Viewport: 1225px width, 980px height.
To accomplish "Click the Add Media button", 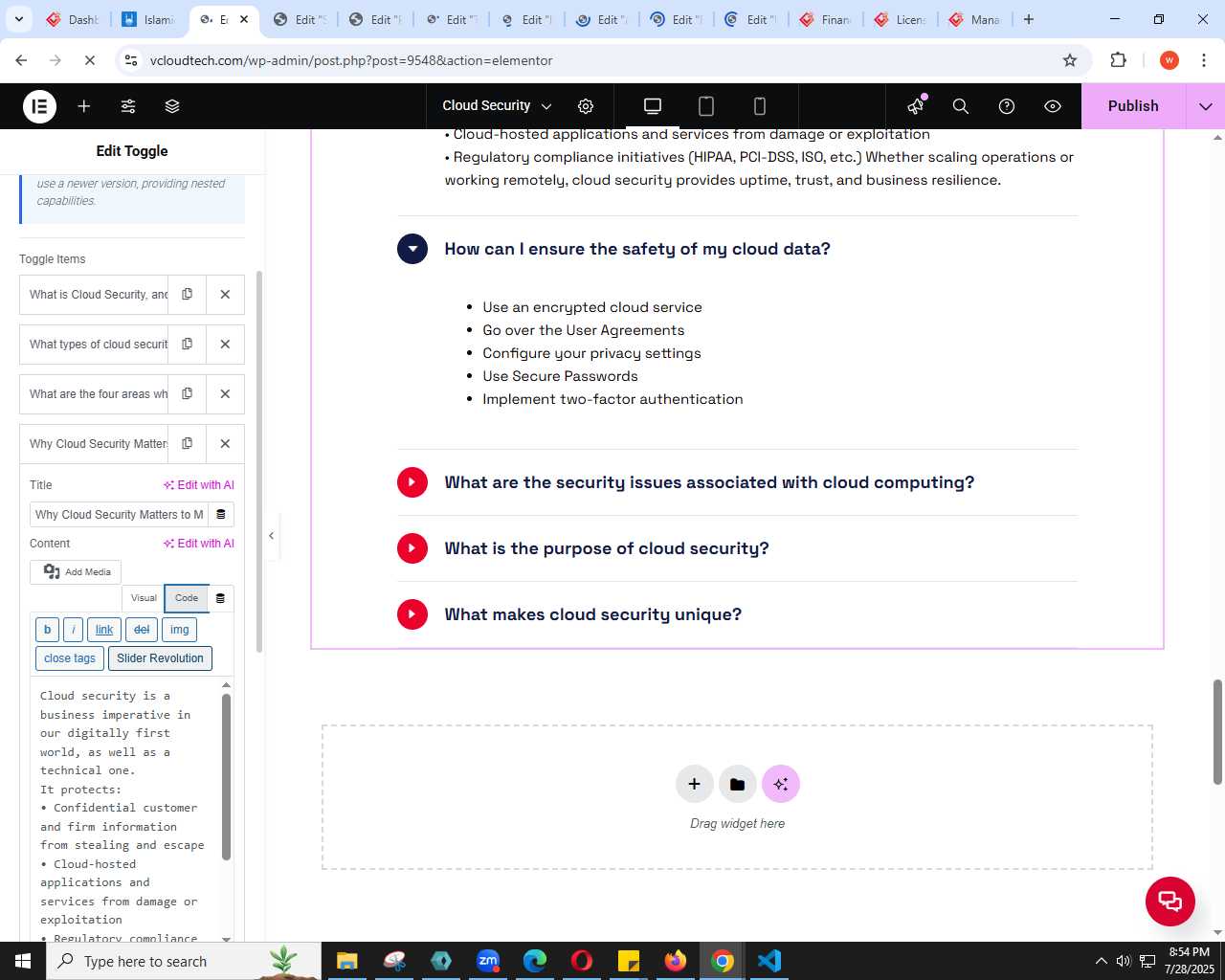I will click(76, 572).
